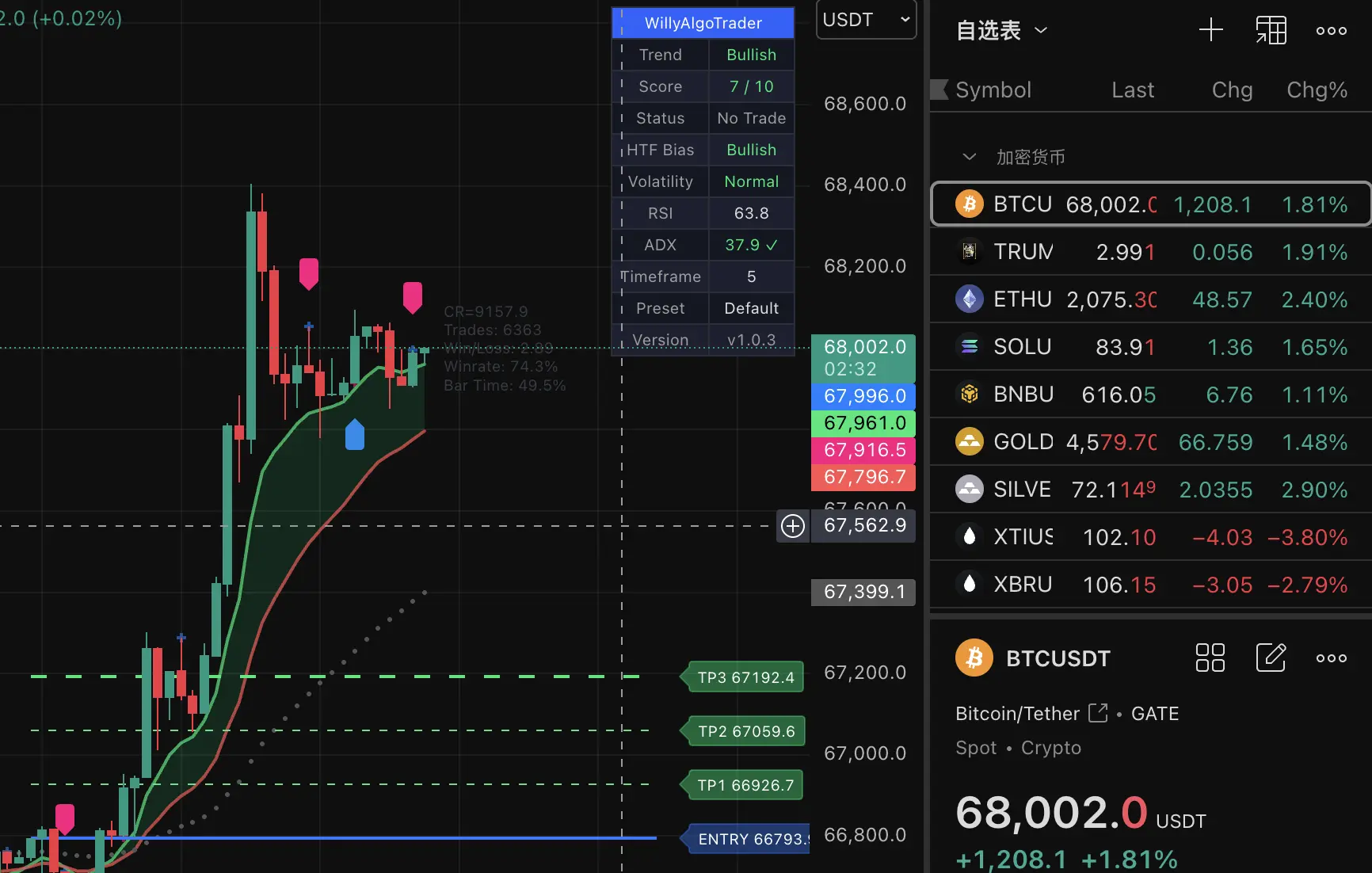Click the Bullish value in Trend row
Screen dimensions: 1372x873
click(x=752, y=55)
